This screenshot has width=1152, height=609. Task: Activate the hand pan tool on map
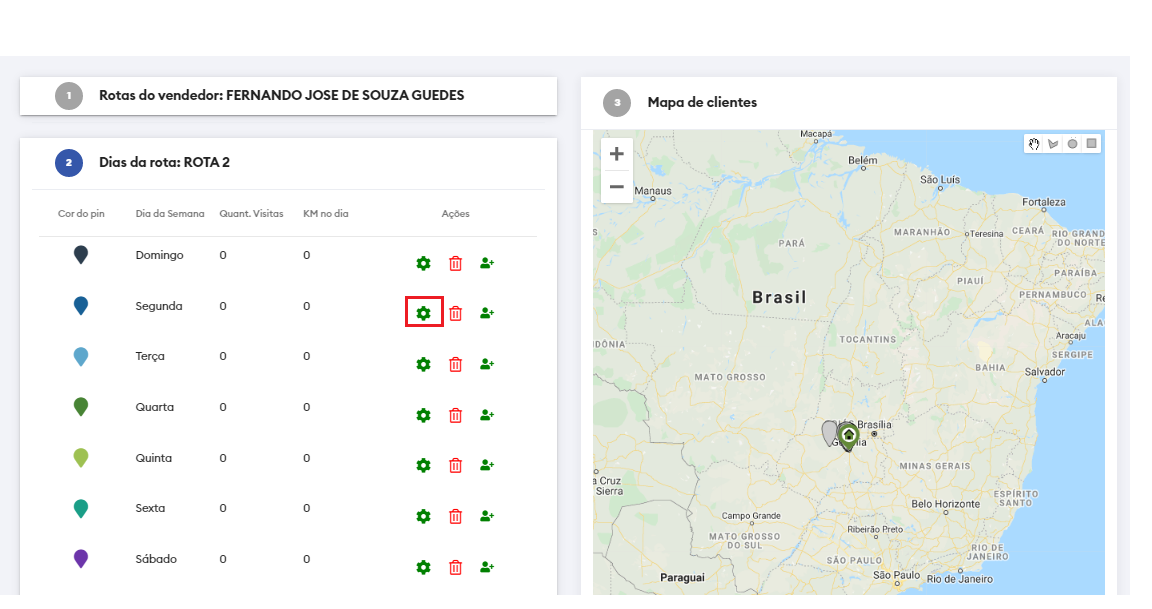coord(1034,144)
